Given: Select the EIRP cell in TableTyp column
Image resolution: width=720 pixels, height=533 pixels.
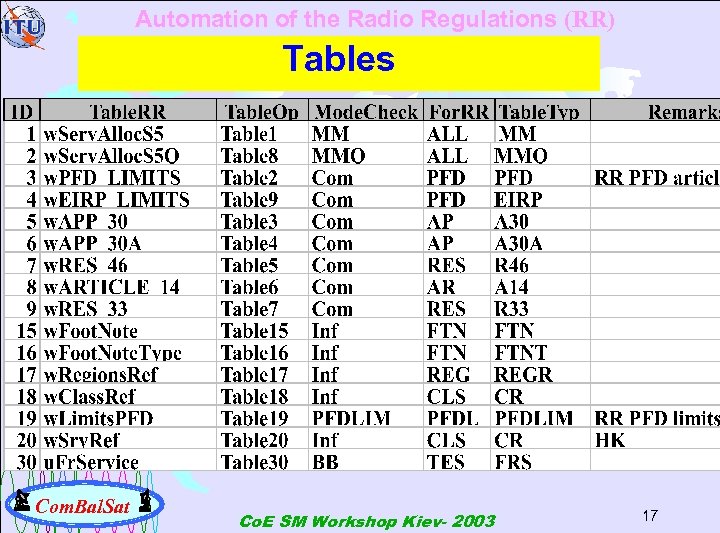Looking at the screenshot, I should point(542,199).
